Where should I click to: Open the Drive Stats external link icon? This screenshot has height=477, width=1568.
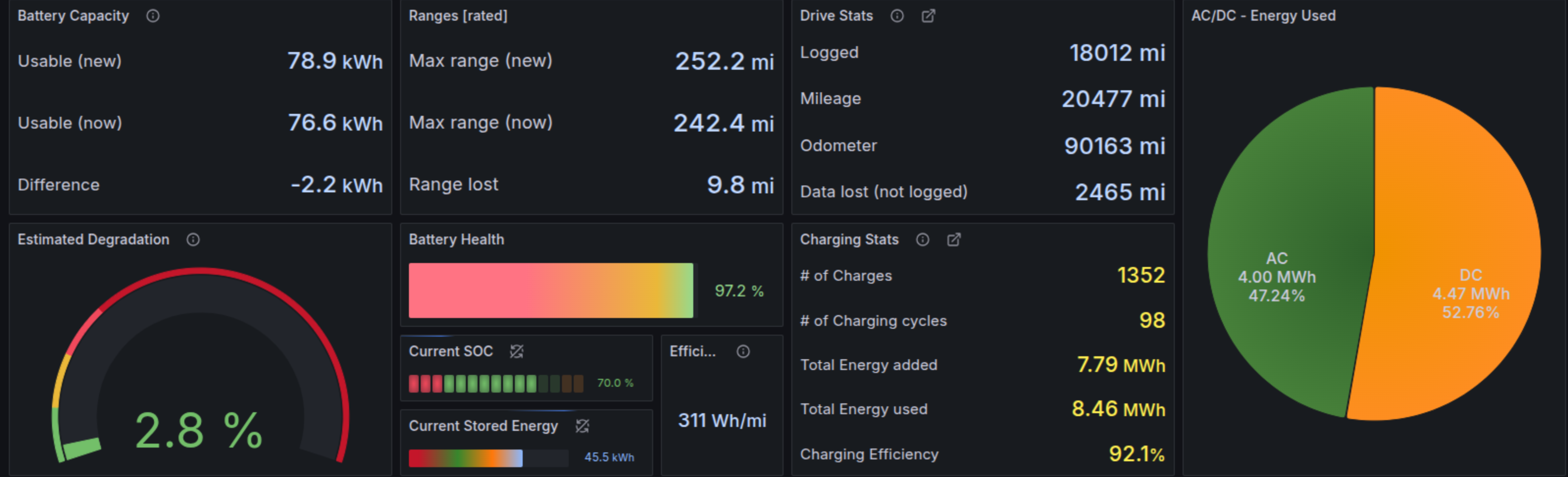928,16
